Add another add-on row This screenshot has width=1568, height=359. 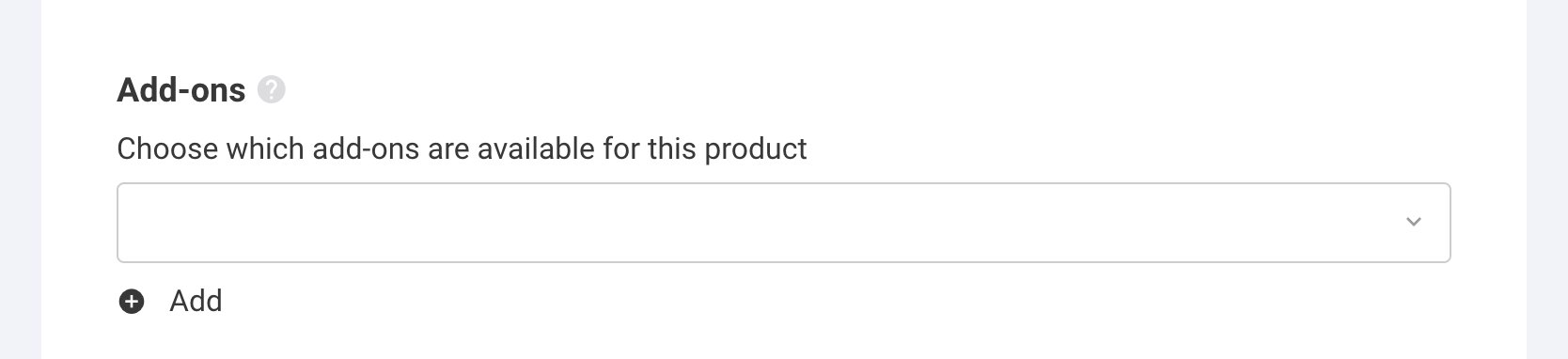pyautogui.click(x=170, y=302)
